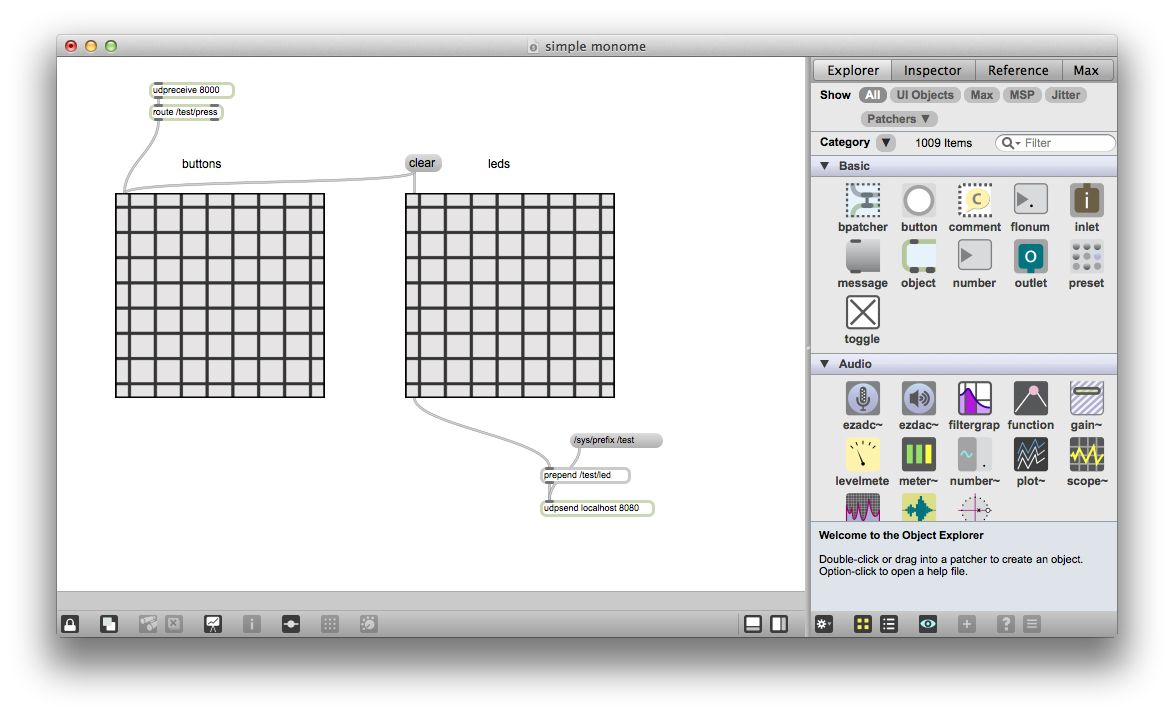Expand the Patchers filter dropdown

[898, 118]
